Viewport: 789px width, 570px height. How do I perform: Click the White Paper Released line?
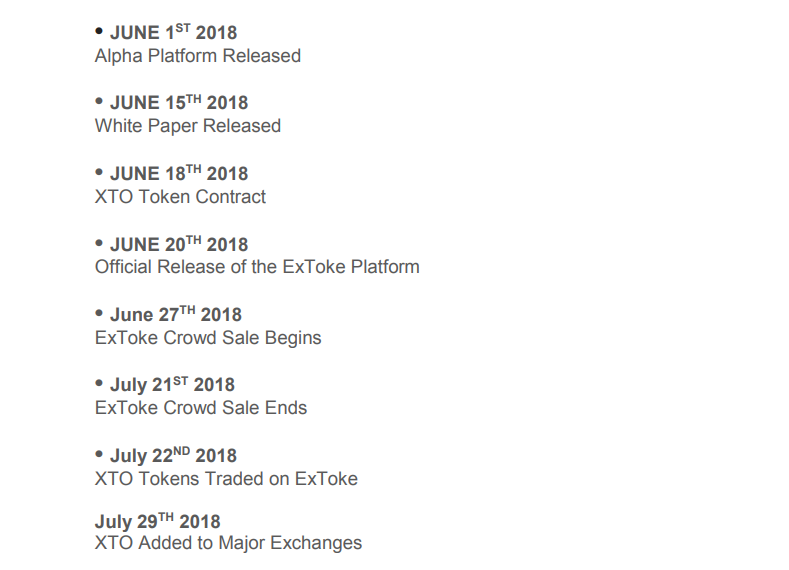tap(187, 126)
